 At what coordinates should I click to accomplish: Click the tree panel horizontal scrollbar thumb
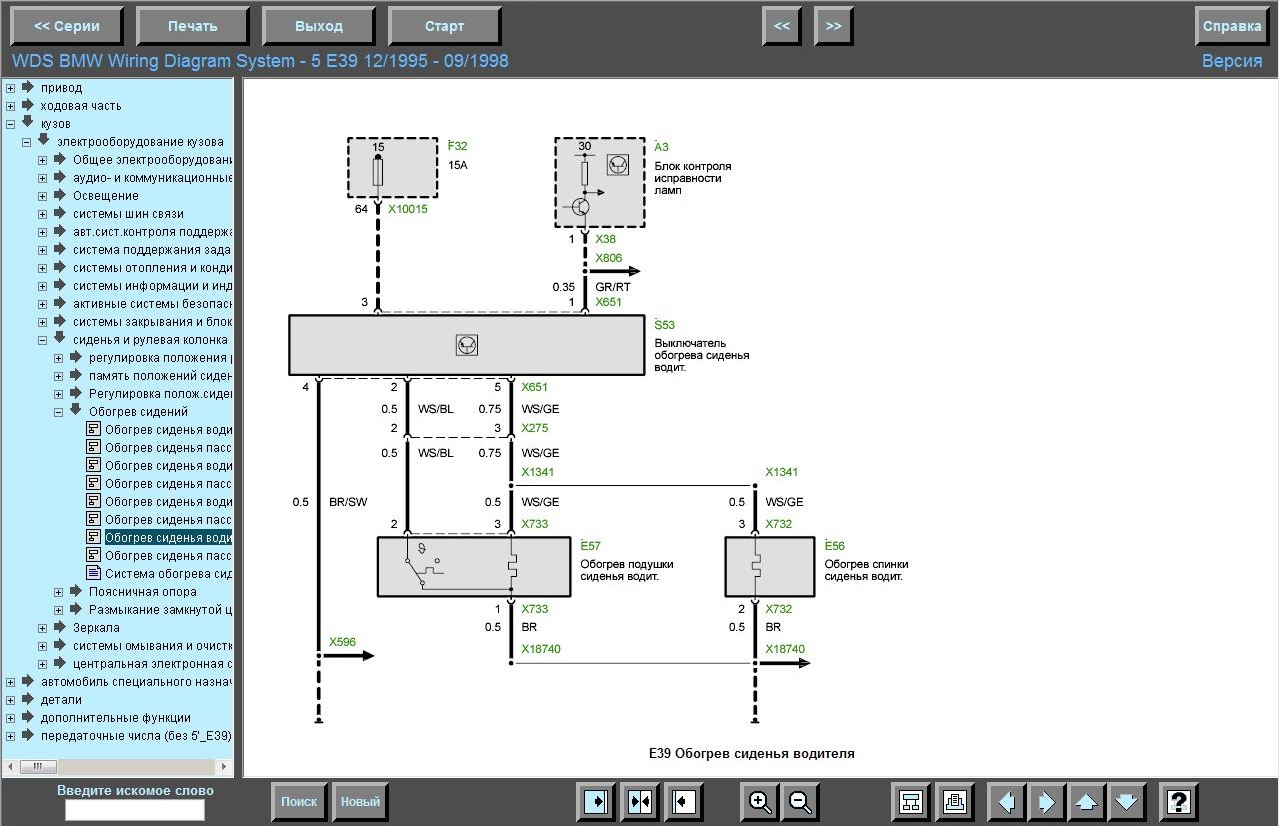(x=38, y=767)
